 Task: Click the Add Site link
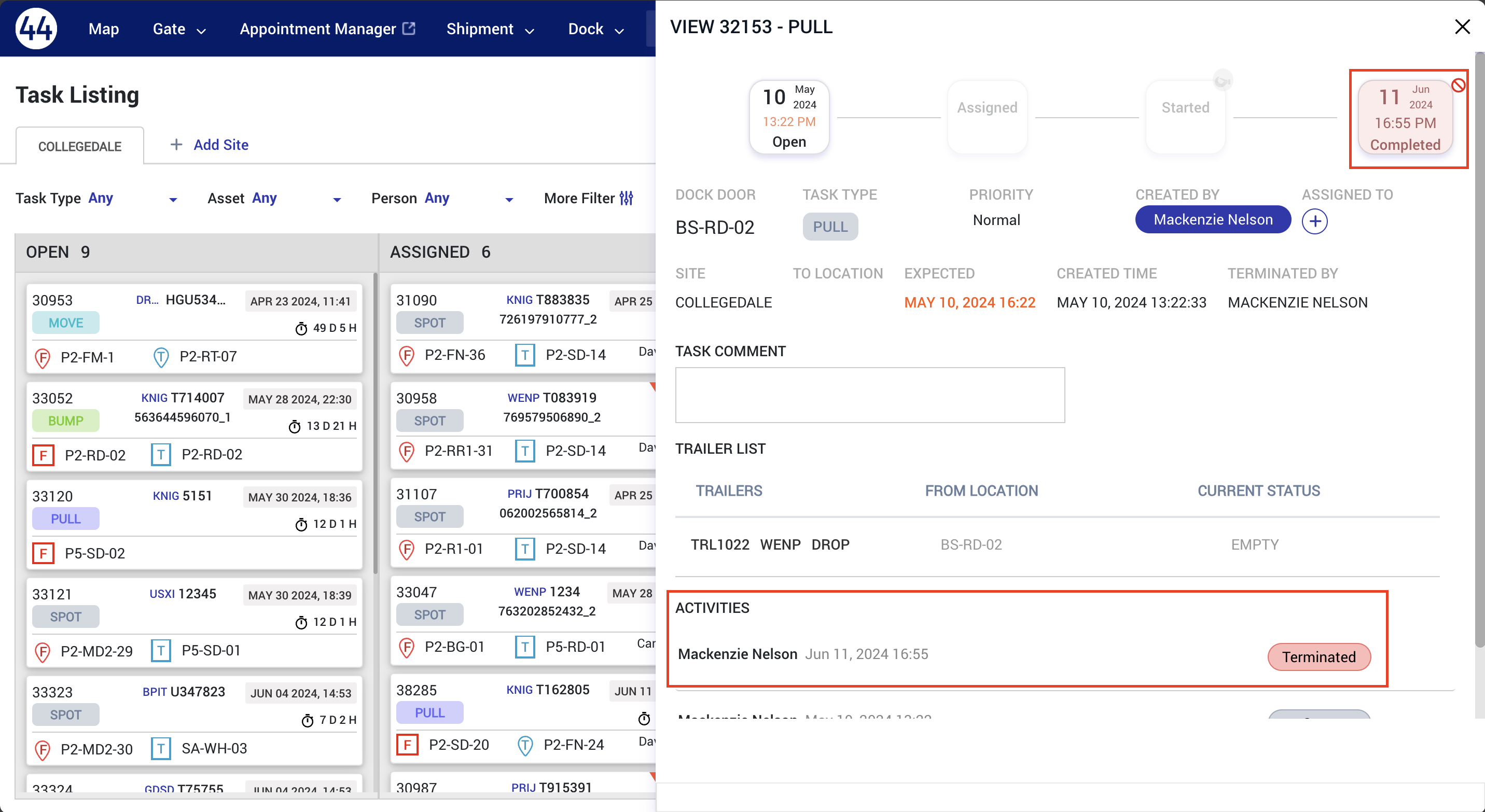click(210, 145)
